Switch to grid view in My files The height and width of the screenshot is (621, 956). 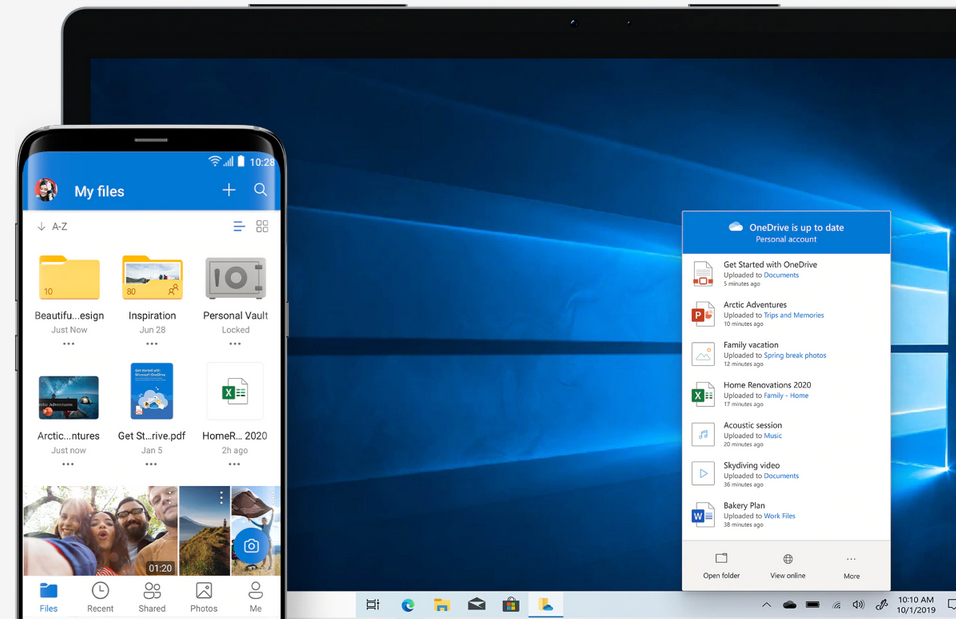pos(262,226)
